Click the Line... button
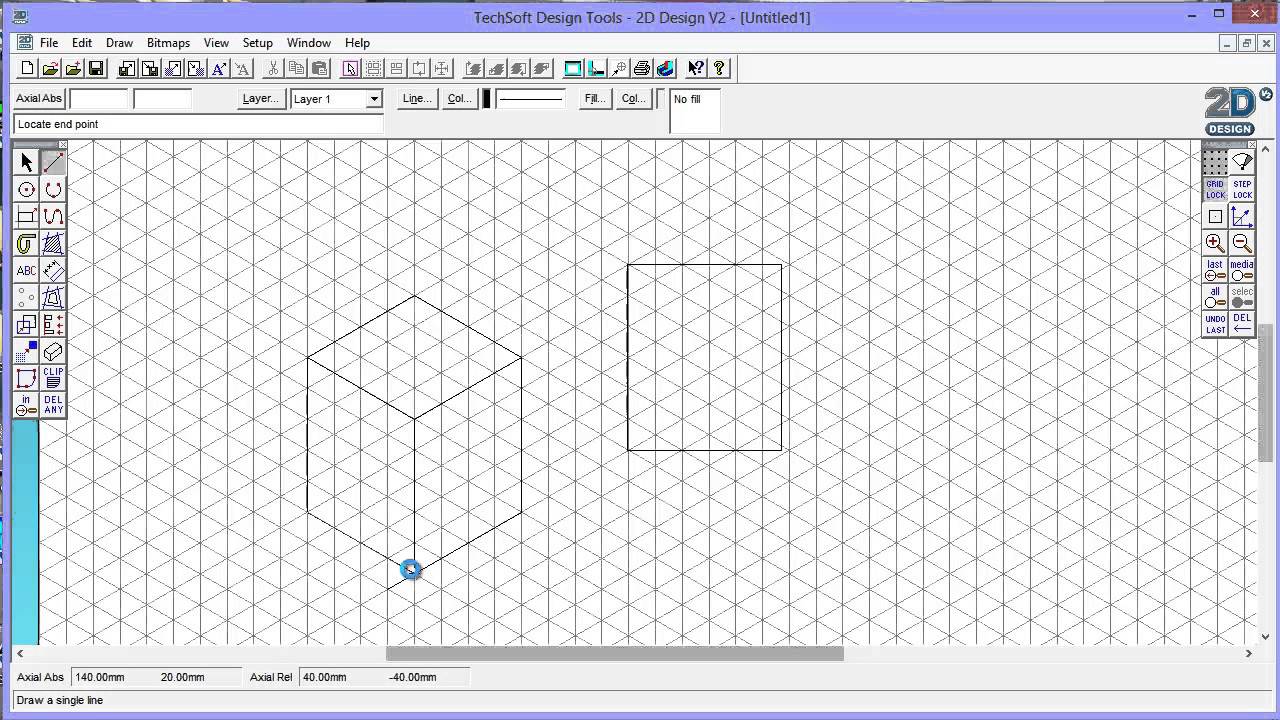Screen dimensions: 1280x720 416,99
